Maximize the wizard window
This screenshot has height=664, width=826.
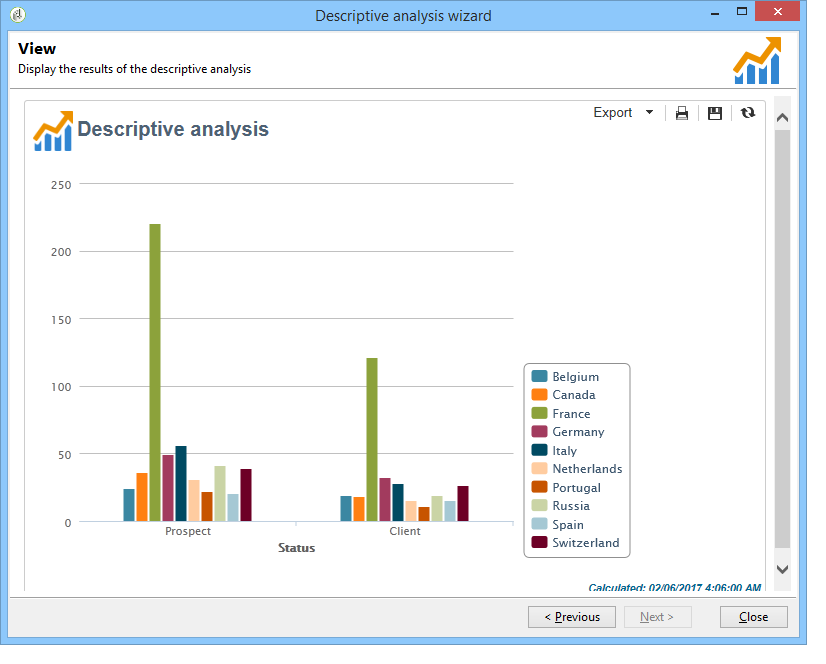742,12
